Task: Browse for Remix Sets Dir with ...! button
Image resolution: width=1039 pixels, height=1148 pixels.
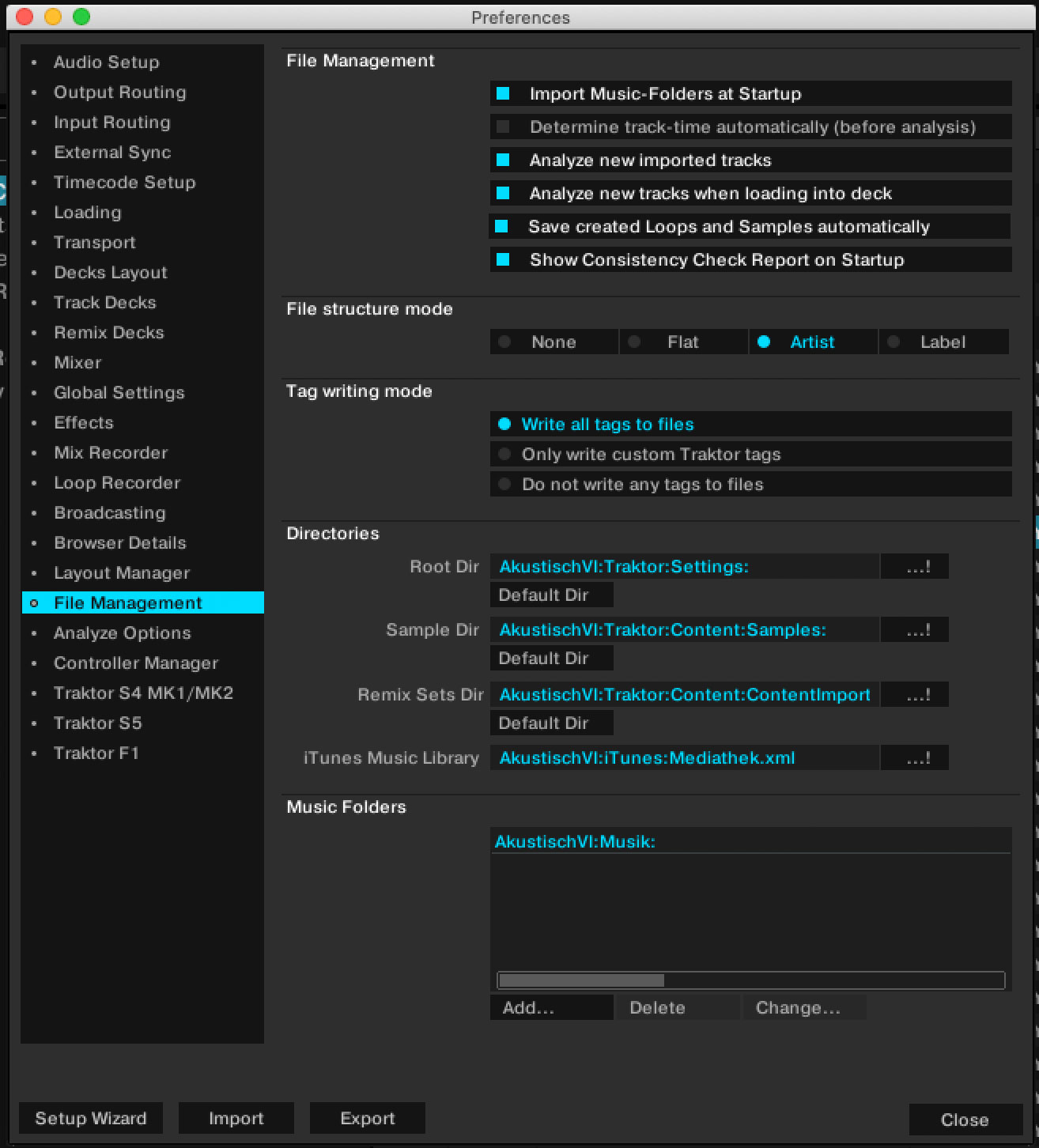Action: [915, 695]
